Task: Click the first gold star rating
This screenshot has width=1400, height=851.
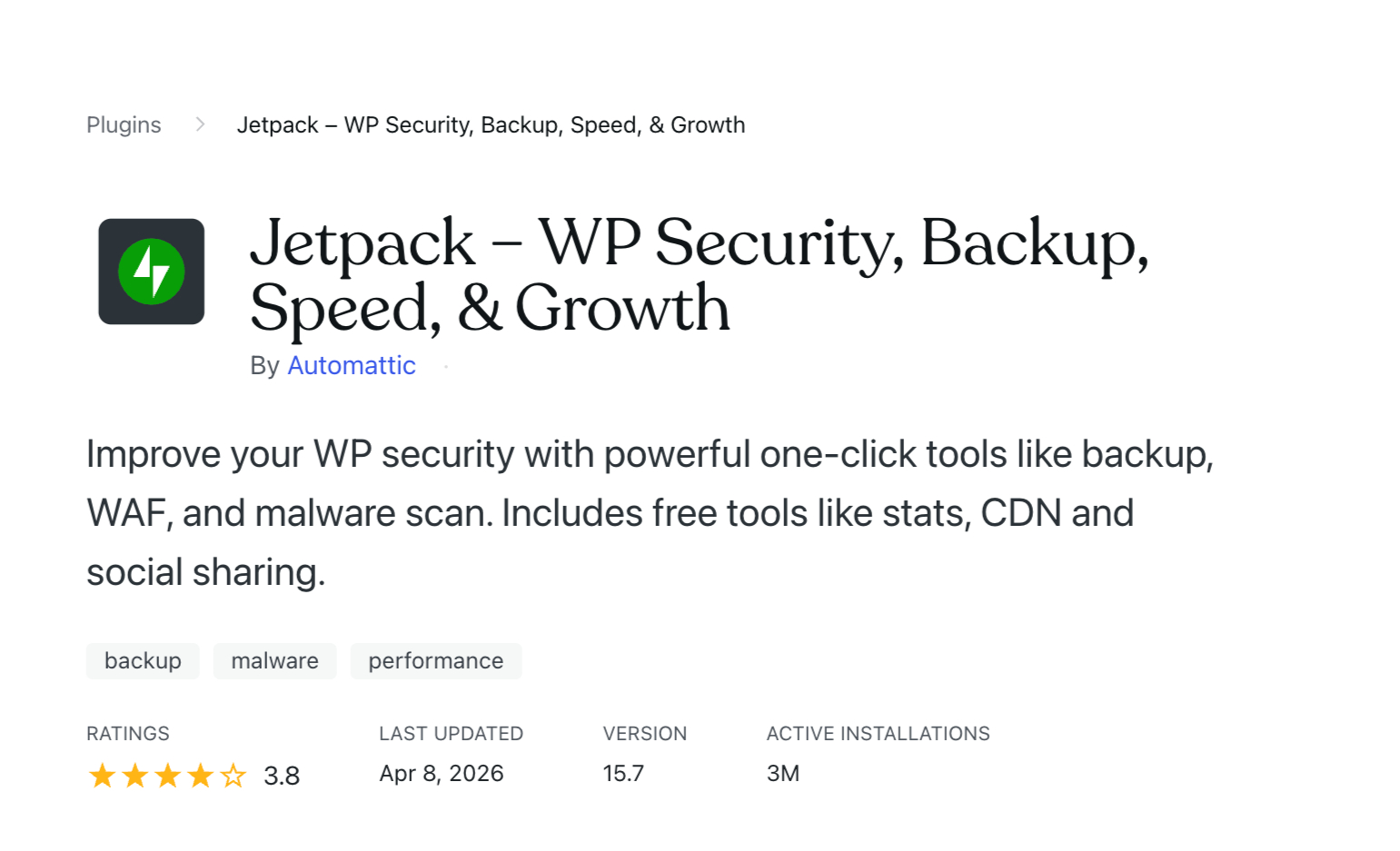Action: pos(101,776)
